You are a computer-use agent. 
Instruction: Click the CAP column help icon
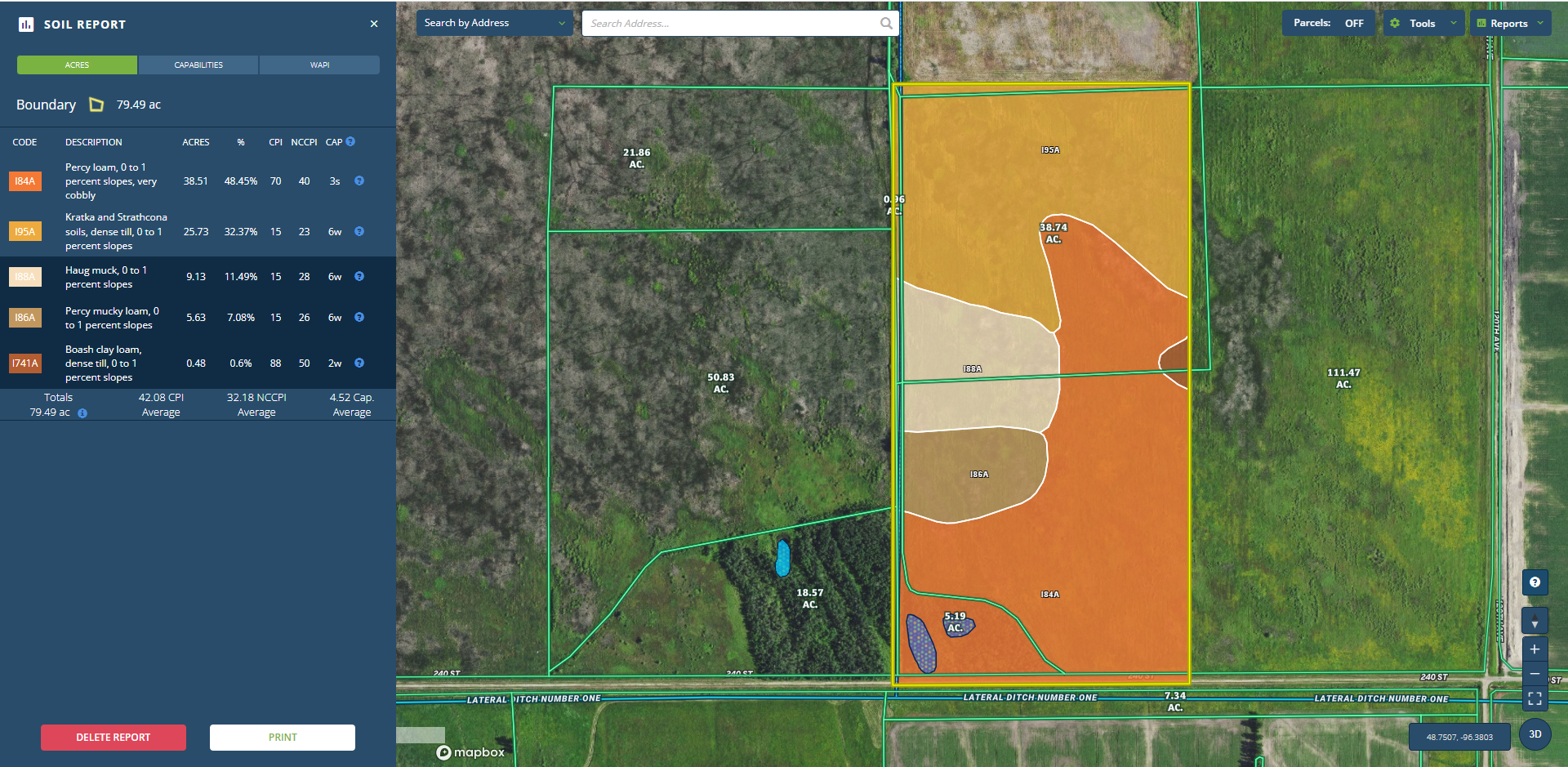(350, 141)
